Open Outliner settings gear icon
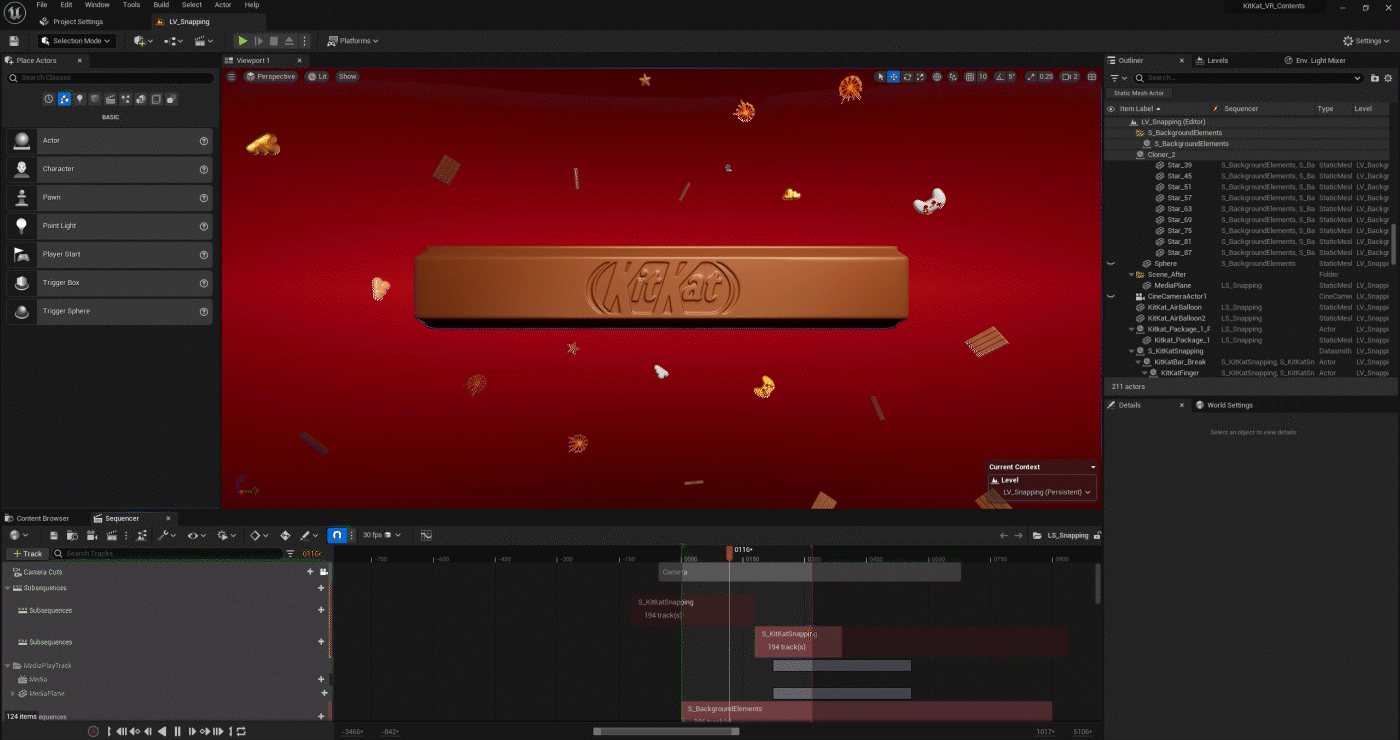Image resolution: width=1400 pixels, height=740 pixels. pyautogui.click(x=1389, y=78)
